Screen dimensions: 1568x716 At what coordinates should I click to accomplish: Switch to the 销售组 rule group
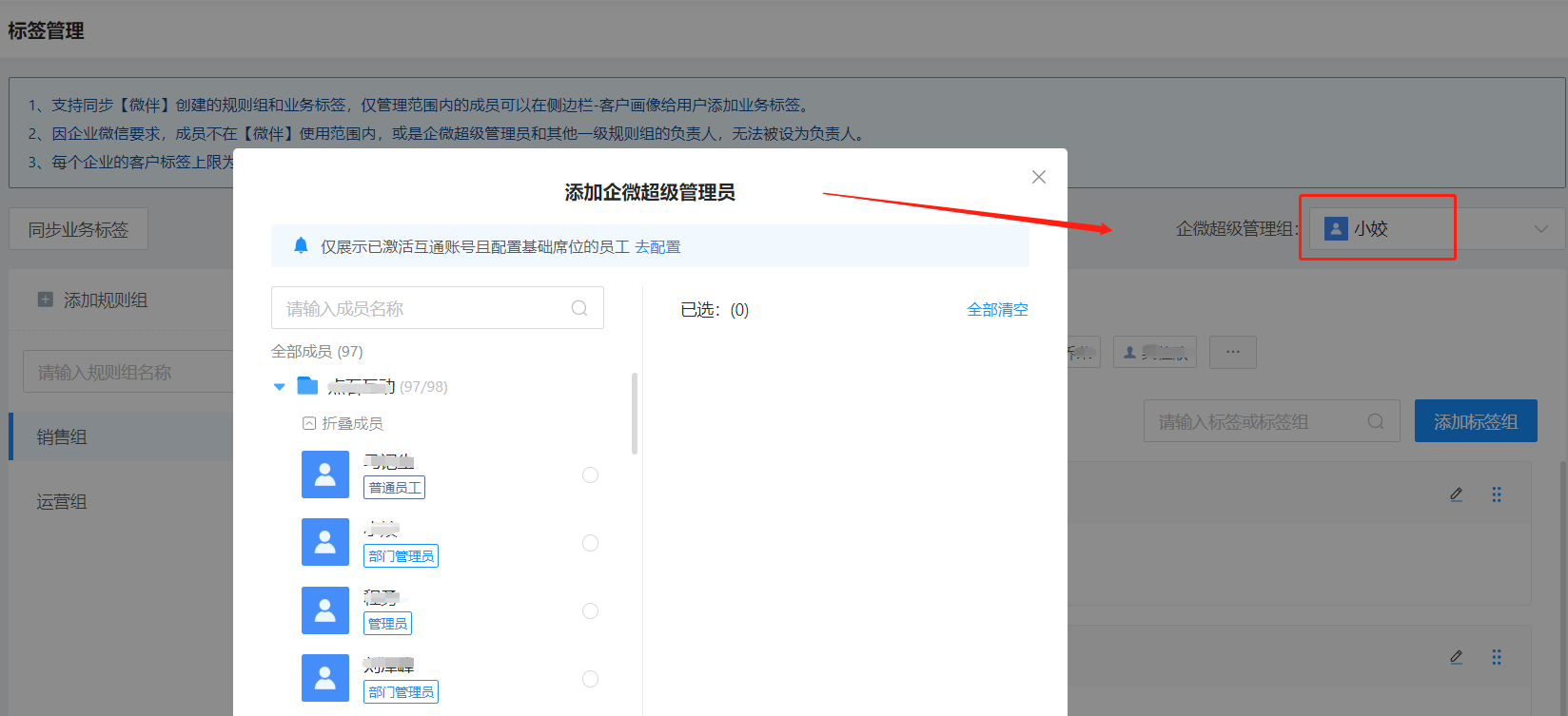[x=62, y=437]
